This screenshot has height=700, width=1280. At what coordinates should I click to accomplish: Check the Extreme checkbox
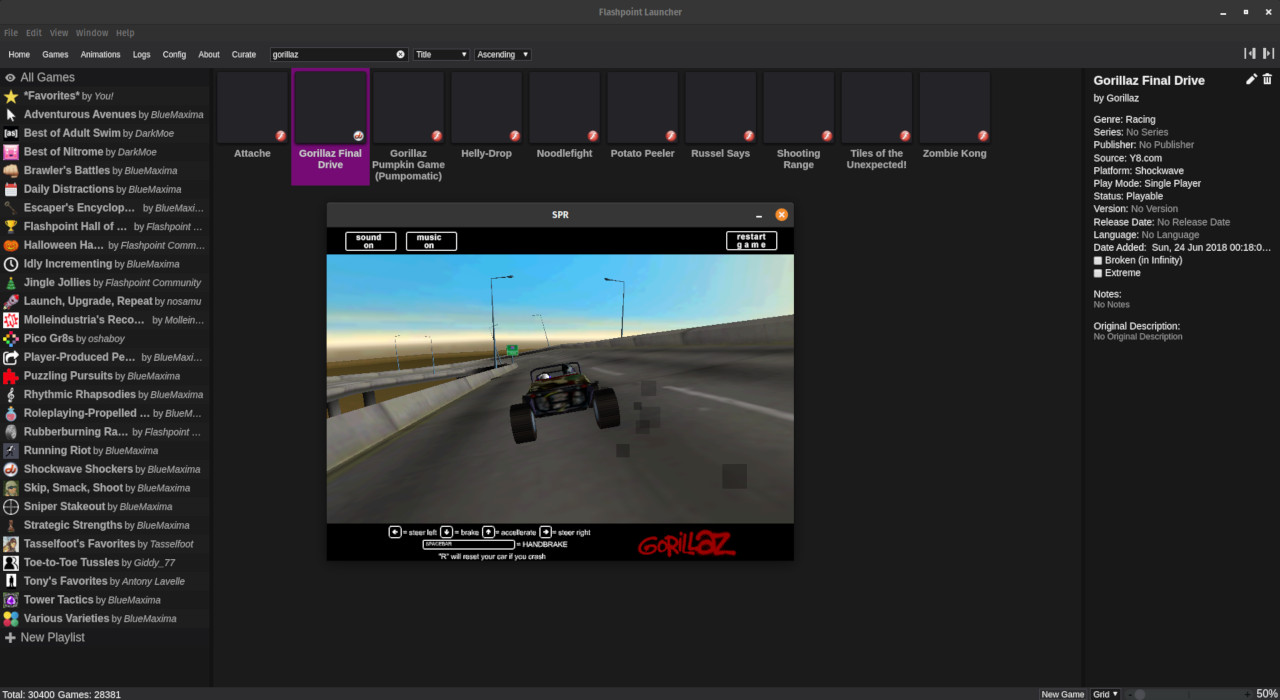pos(1098,273)
